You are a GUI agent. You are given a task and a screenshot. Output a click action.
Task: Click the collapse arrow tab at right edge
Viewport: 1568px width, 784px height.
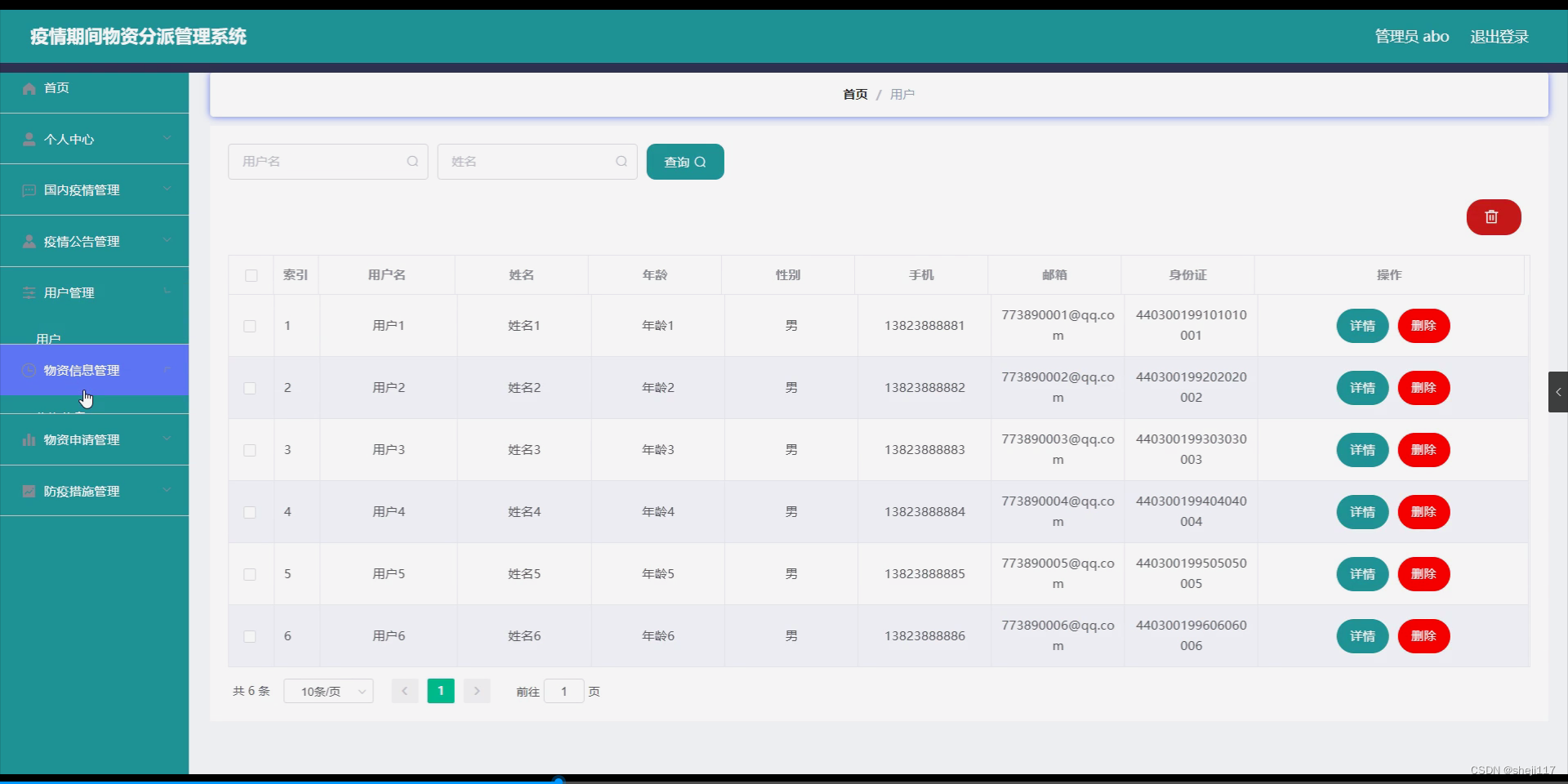coord(1557,392)
